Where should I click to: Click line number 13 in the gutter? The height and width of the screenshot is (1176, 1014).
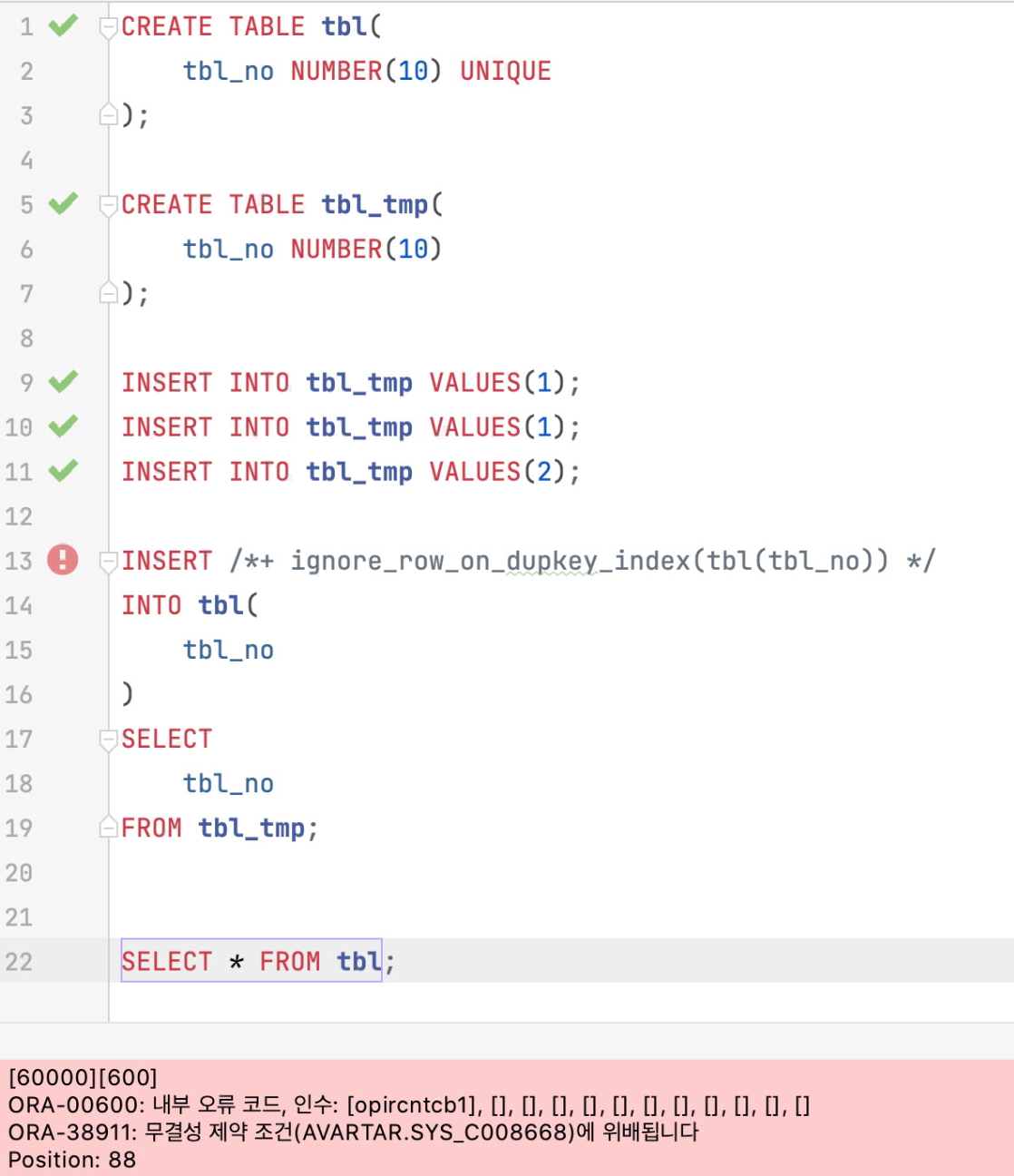tap(19, 561)
